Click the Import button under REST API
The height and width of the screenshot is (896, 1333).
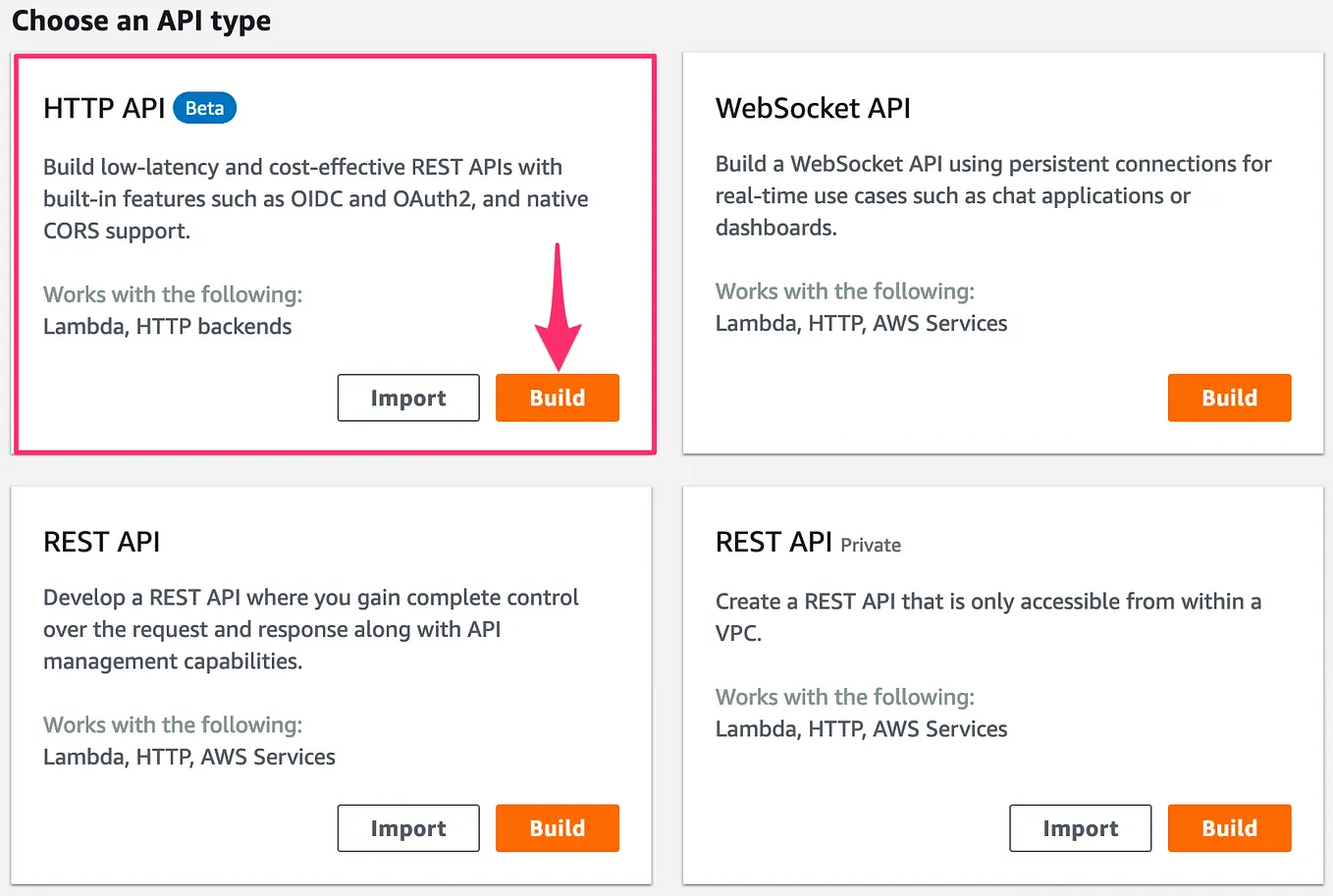click(408, 827)
